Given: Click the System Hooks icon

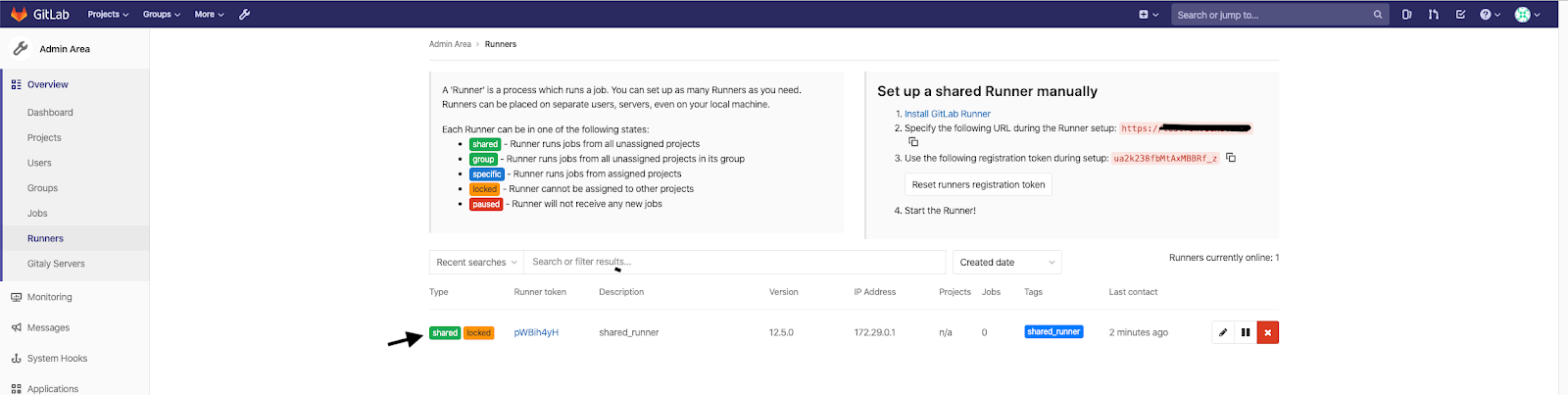Looking at the screenshot, I should (16, 358).
